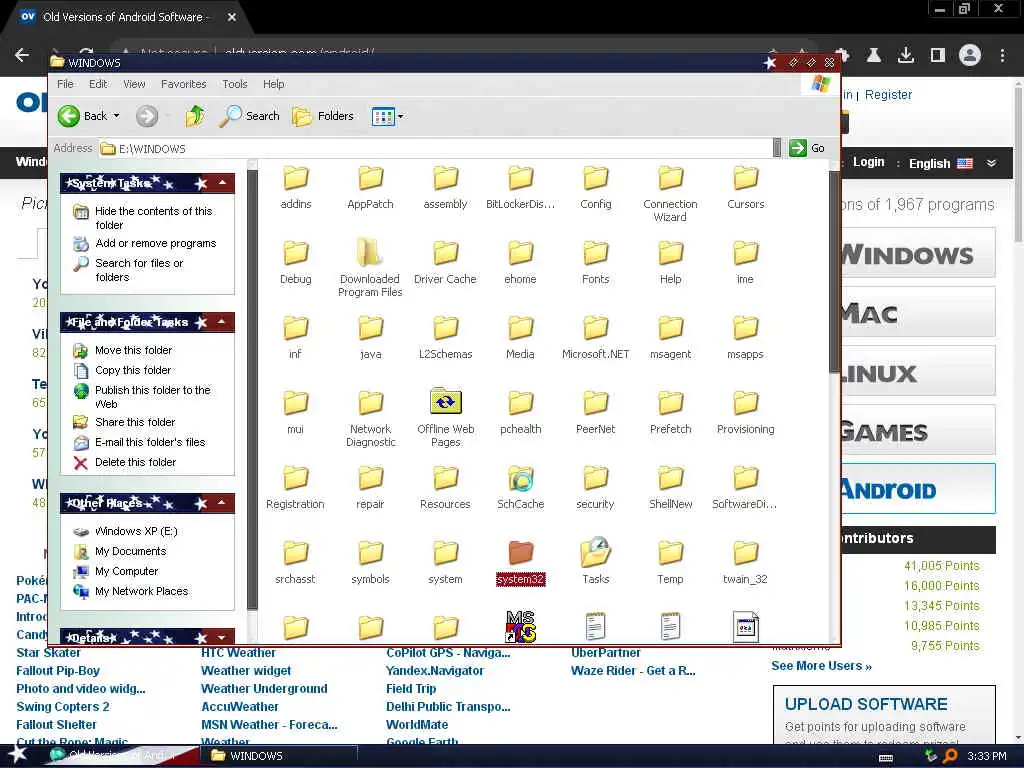Click Add or remove programs
Screen dimensions: 1024x768
point(155,243)
